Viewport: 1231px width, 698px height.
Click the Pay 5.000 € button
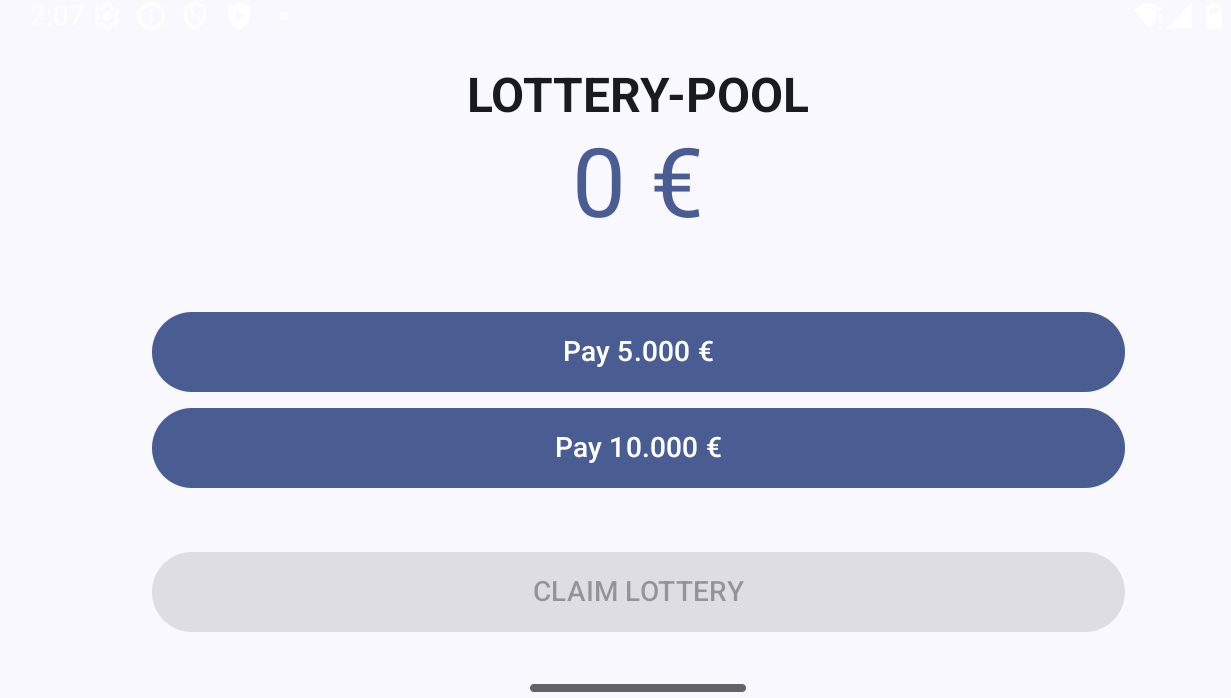tap(638, 352)
